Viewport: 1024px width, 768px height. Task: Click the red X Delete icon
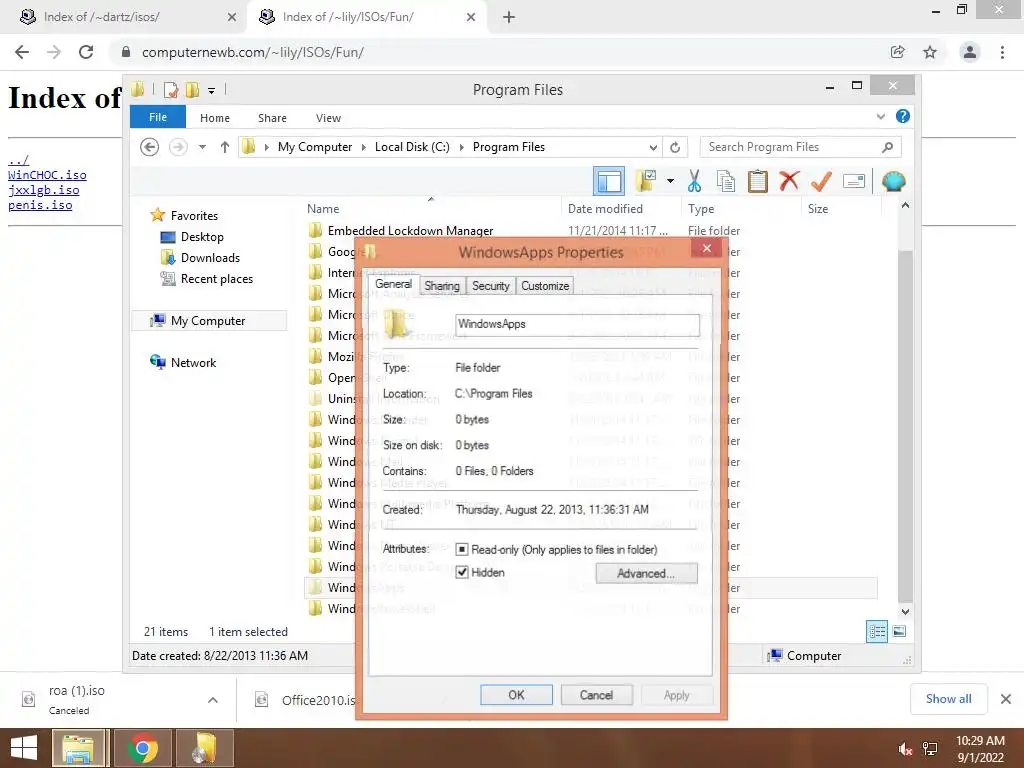pos(789,181)
